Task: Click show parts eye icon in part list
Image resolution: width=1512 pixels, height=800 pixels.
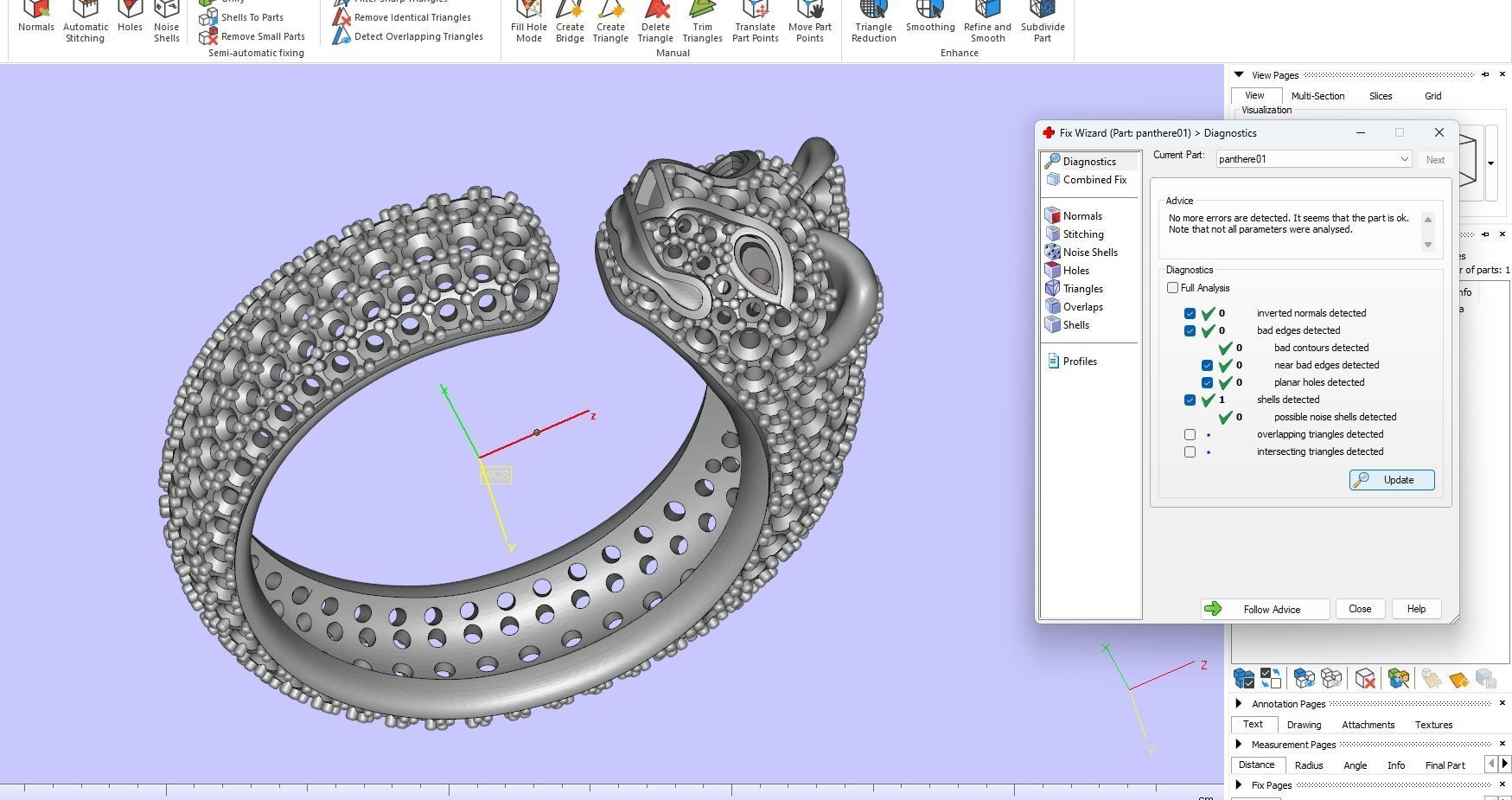Action: pyautogui.click(x=1305, y=678)
